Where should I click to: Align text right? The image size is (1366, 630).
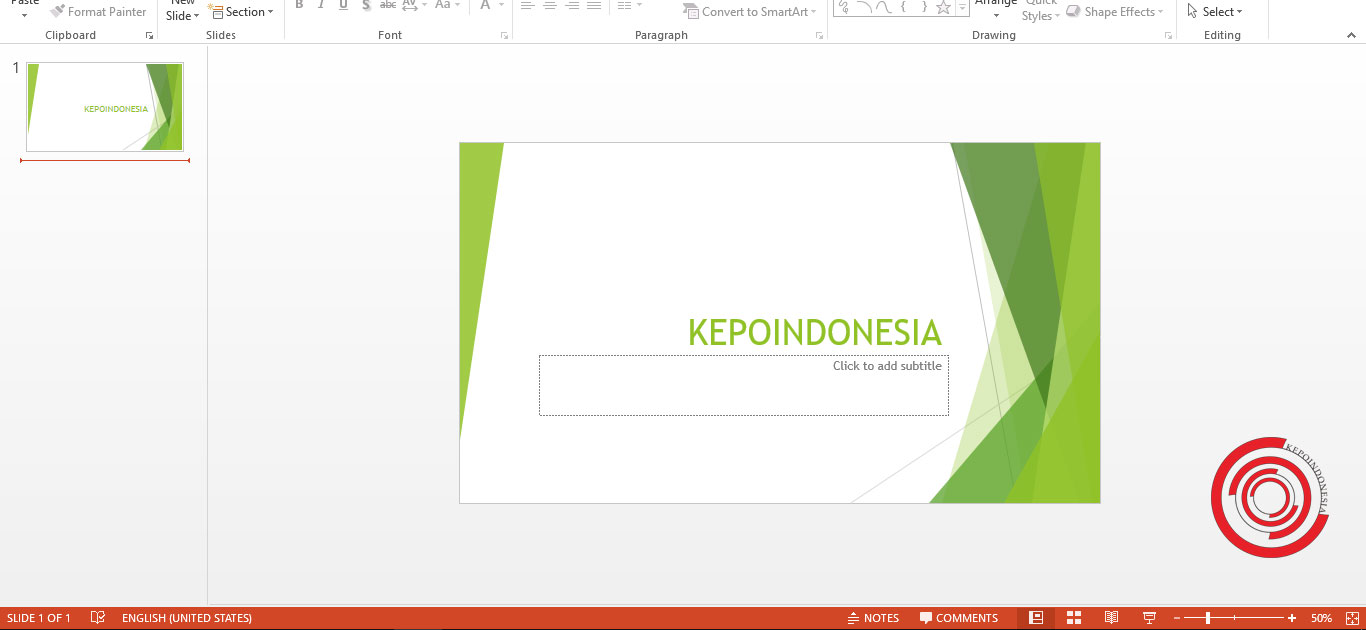click(x=572, y=5)
